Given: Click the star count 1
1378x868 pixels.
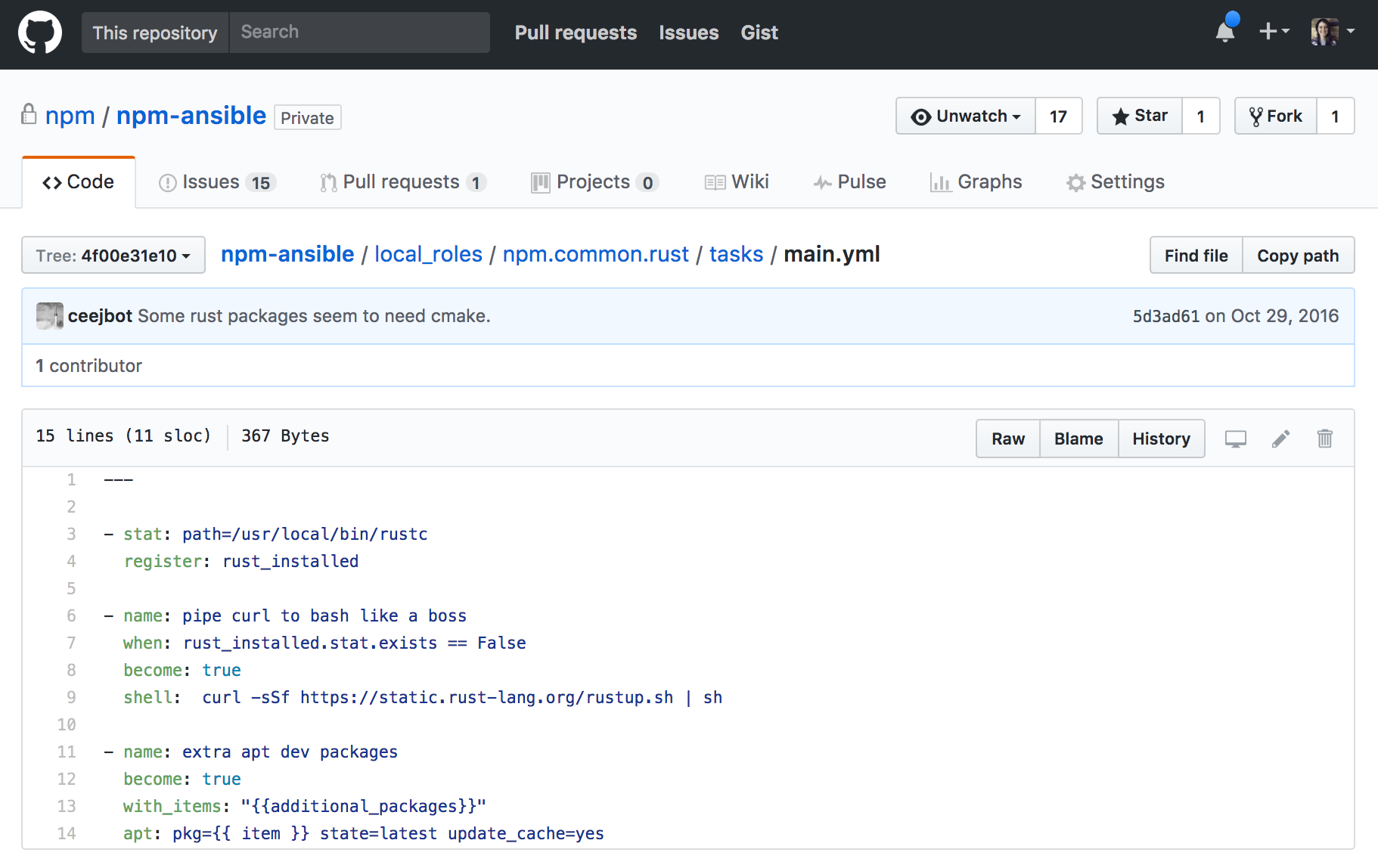Looking at the screenshot, I should click(1200, 116).
